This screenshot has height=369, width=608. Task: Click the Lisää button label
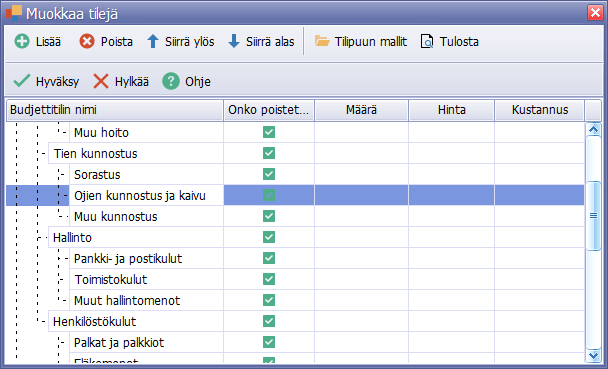(48, 41)
